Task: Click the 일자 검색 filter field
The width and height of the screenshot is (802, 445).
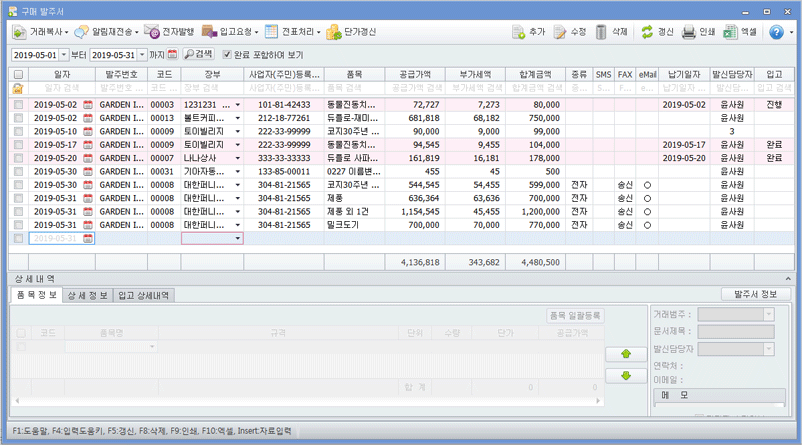Action: click(60, 89)
